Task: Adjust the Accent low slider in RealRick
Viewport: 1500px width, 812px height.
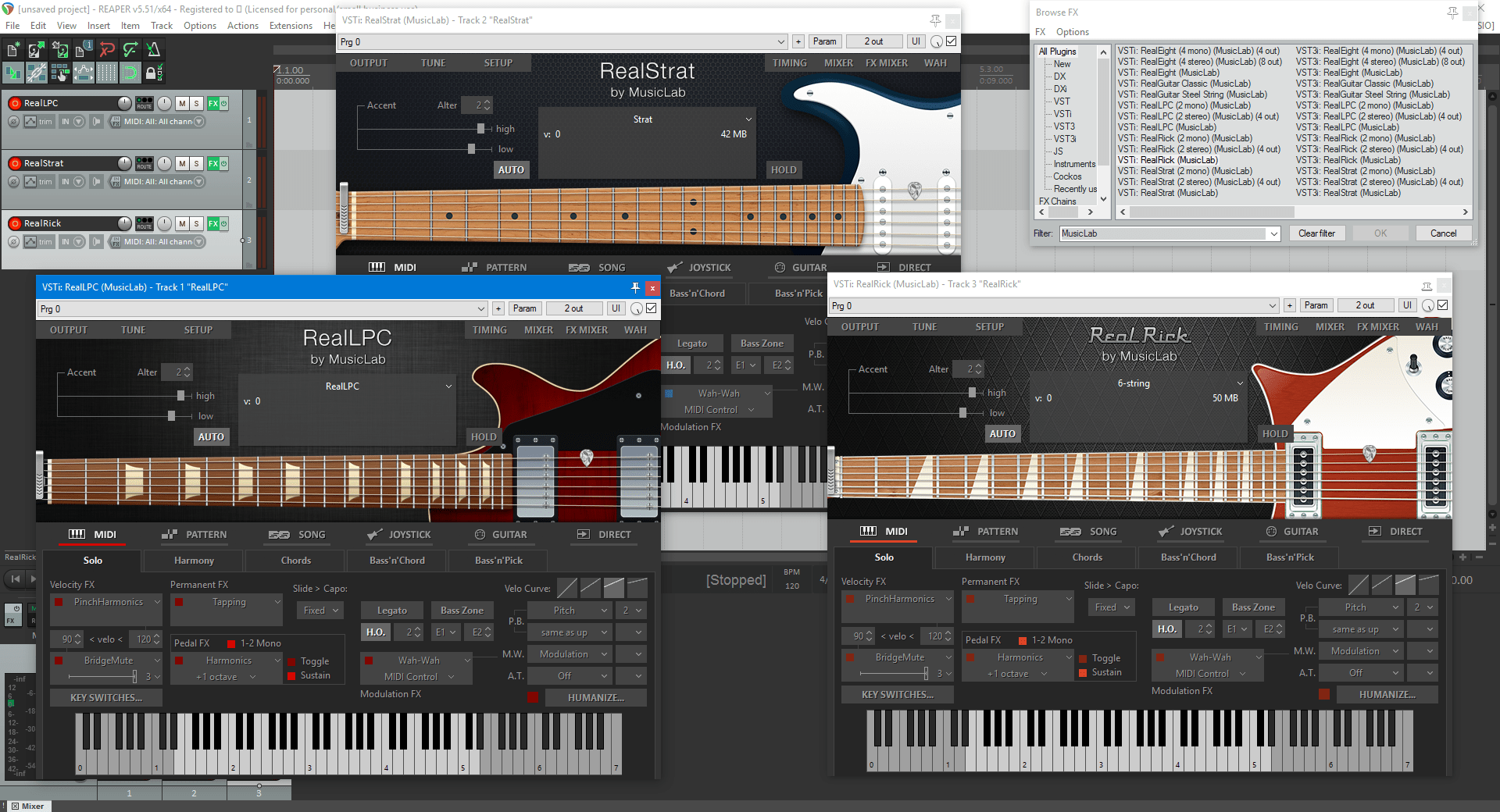Action: 962,413
